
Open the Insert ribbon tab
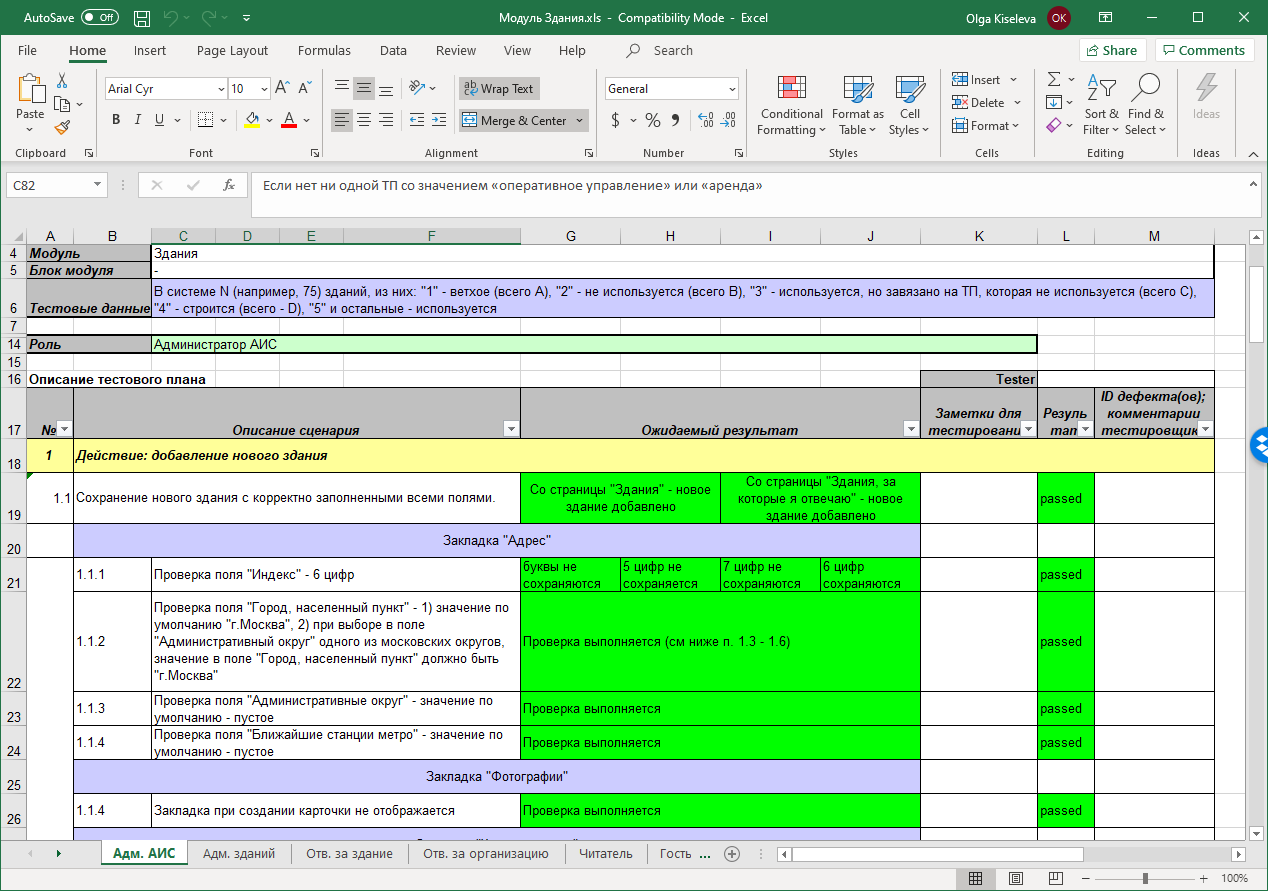point(150,50)
